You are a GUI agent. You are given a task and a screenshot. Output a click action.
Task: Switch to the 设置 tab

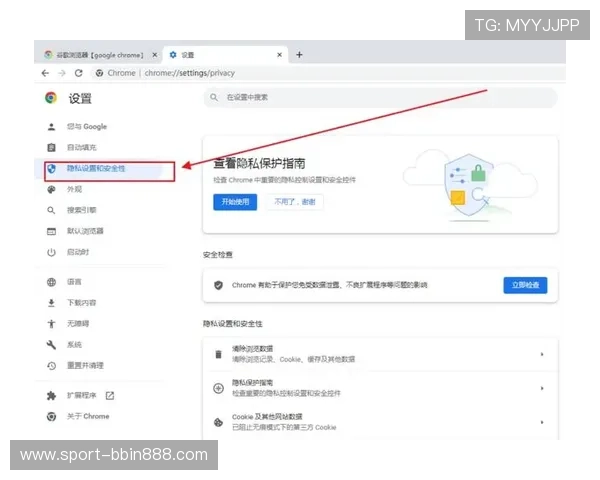tap(226, 55)
